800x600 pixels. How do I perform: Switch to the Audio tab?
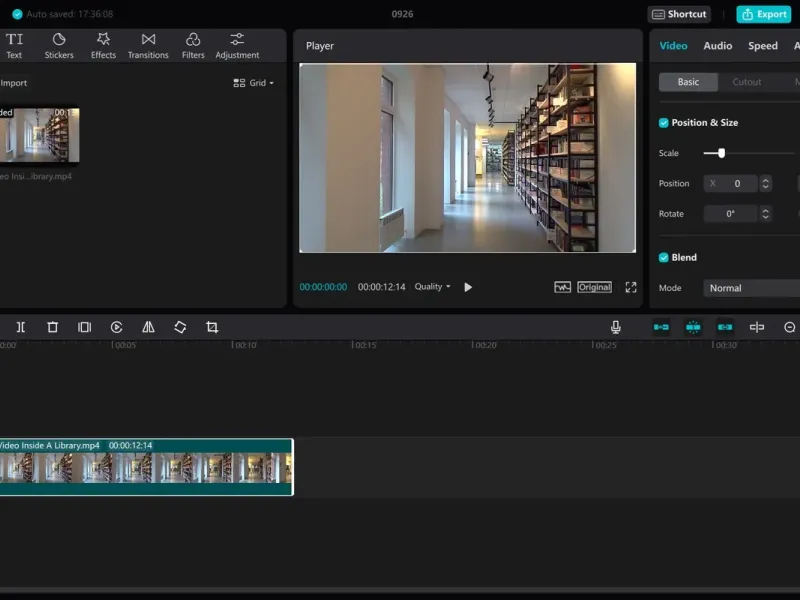[x=717, y=46]
